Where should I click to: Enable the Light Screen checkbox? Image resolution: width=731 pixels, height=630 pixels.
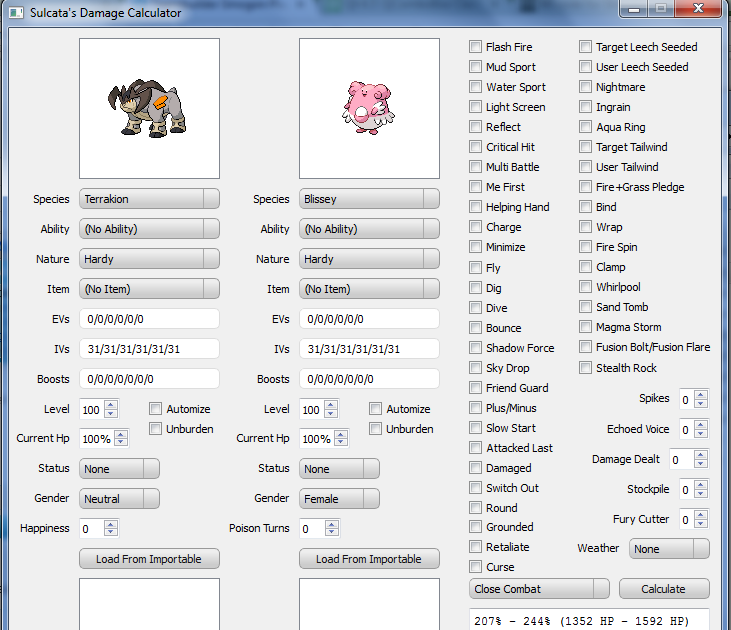[475, 107]
